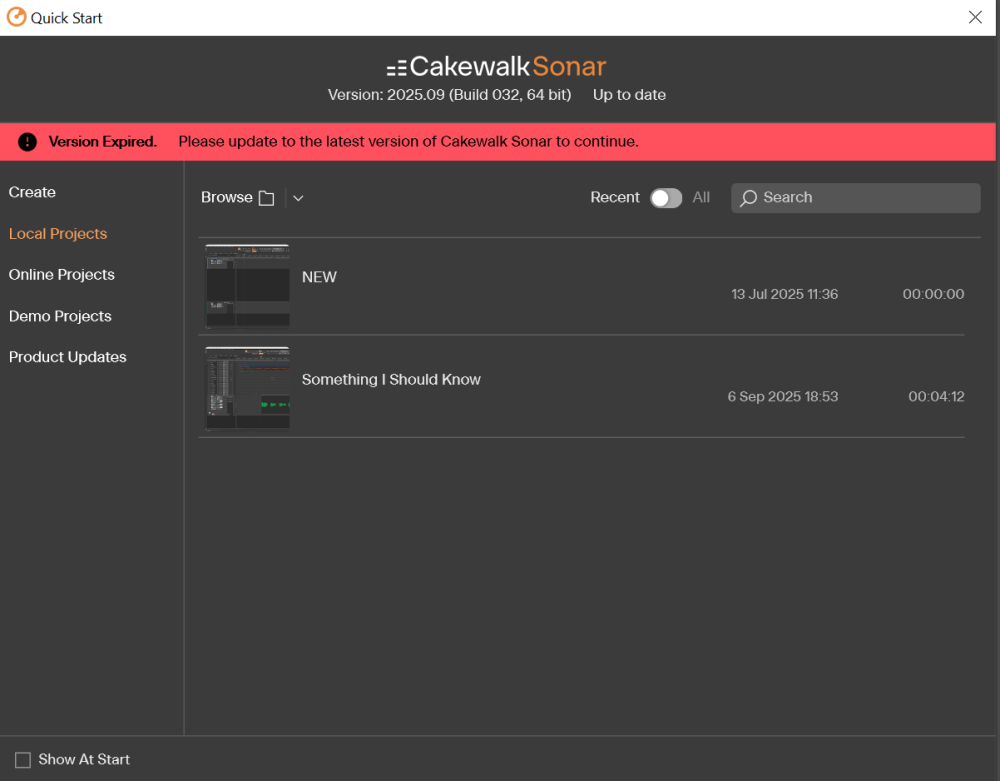Click the Version 2025.09 build text
Screen dimensions: 1000x781
[450, 95]
